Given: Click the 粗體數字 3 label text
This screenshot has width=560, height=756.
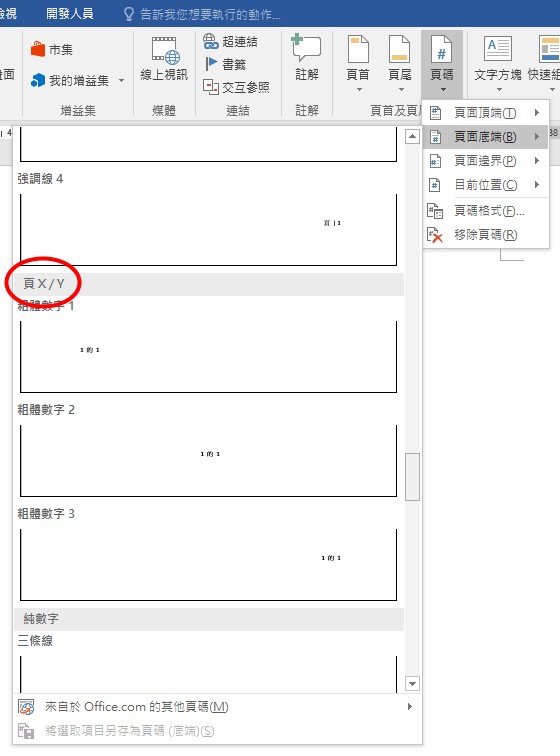Looking at the screenshot, I should [x=46, y=514].
